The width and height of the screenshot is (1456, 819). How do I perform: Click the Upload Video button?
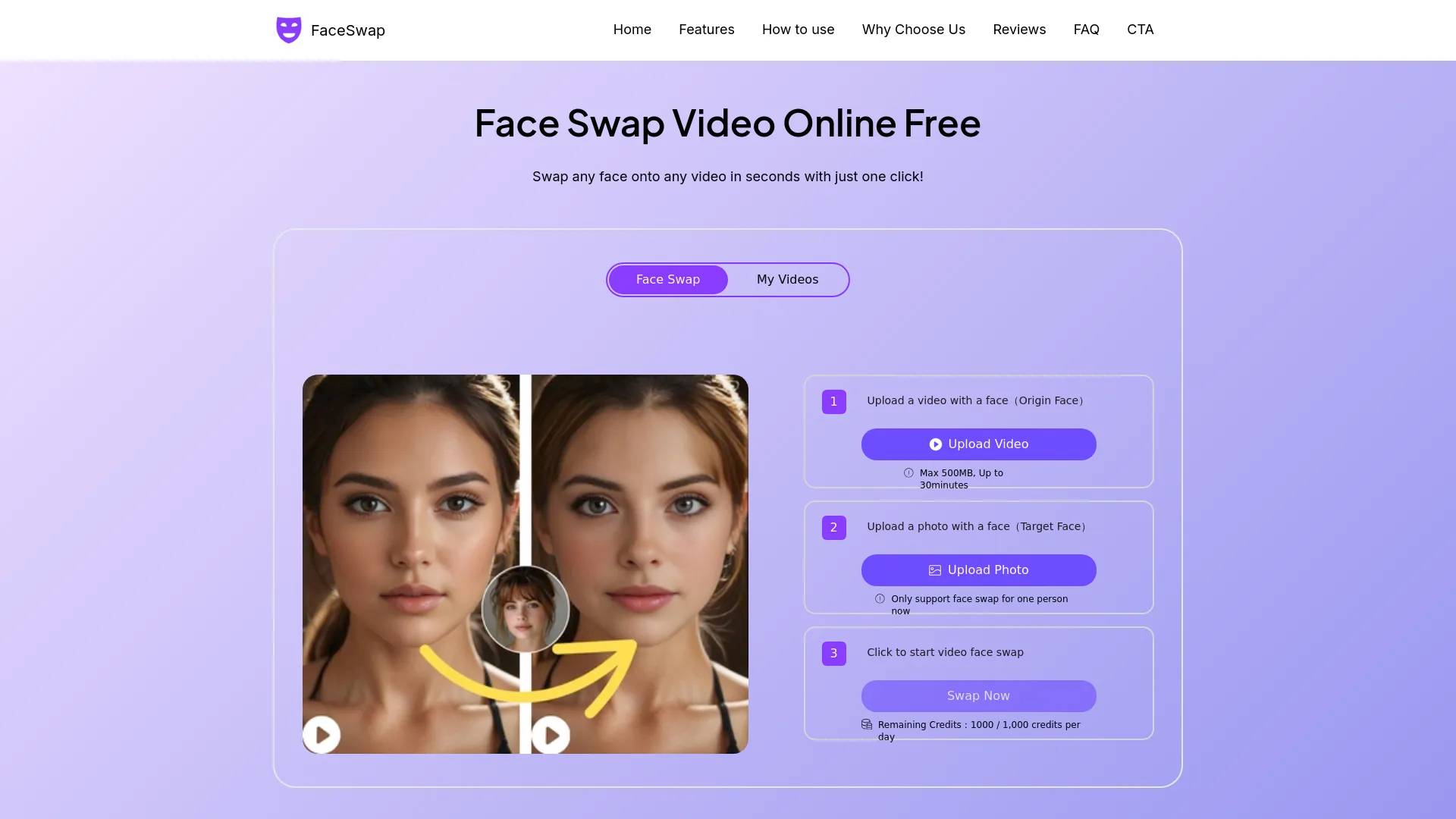978,444
